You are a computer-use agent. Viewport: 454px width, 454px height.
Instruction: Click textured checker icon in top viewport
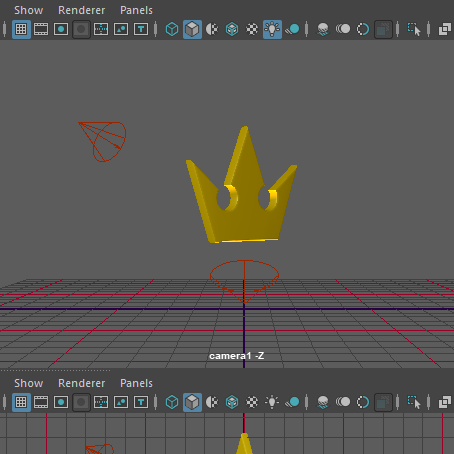pyautogui.click(x=252, y=29)
